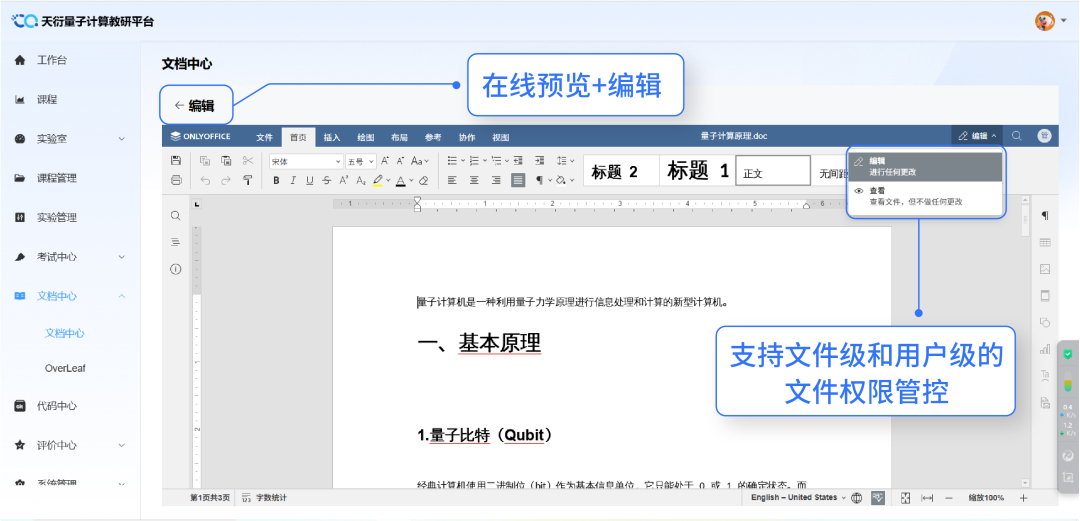Open Table settings in the right sidebar
This screenshot has height=521, width=1080.
(1045, 242)
